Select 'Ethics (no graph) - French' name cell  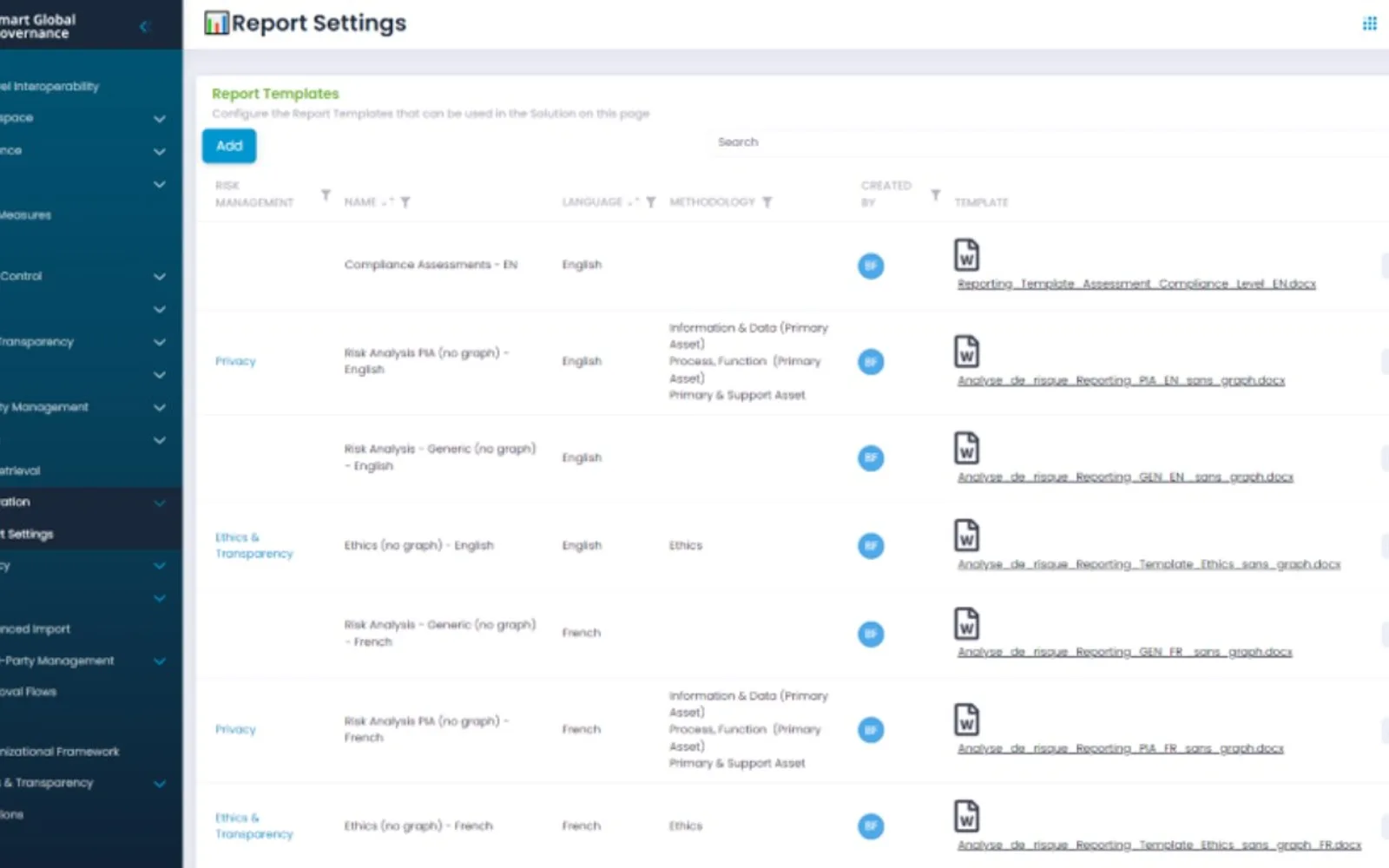click(x=418, y=826)
